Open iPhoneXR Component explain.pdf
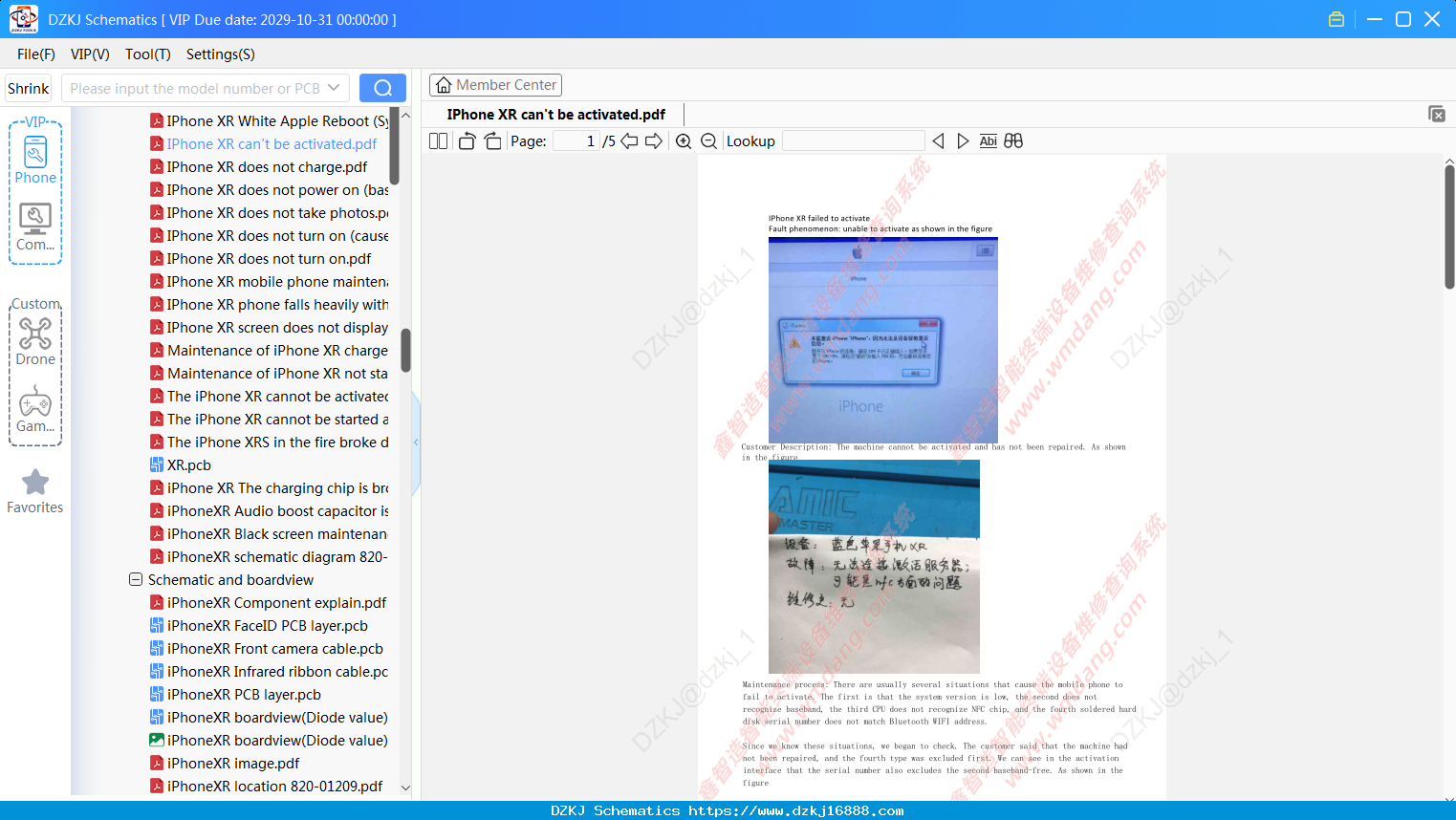 click(269, 603)
